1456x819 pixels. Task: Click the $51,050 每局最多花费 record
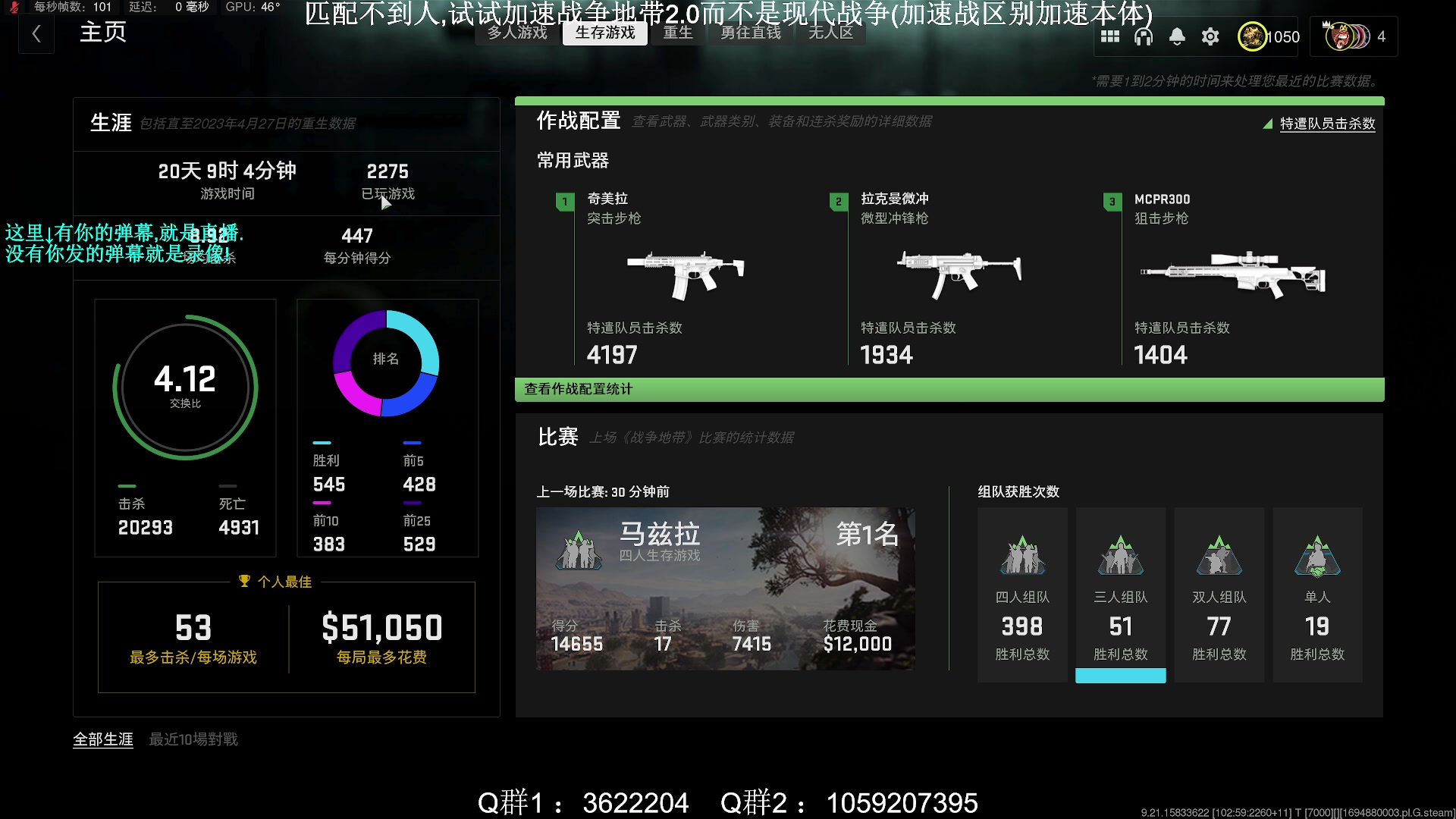click(381, 638)
